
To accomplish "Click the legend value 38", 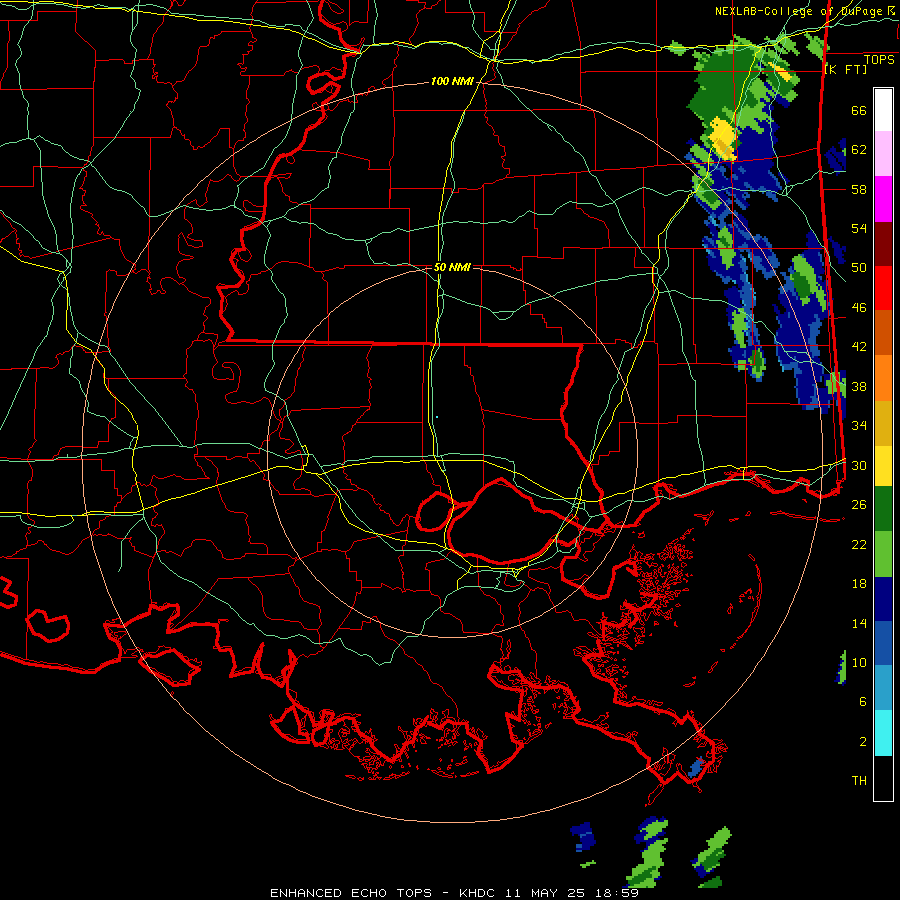I will [x=859, y=387].
